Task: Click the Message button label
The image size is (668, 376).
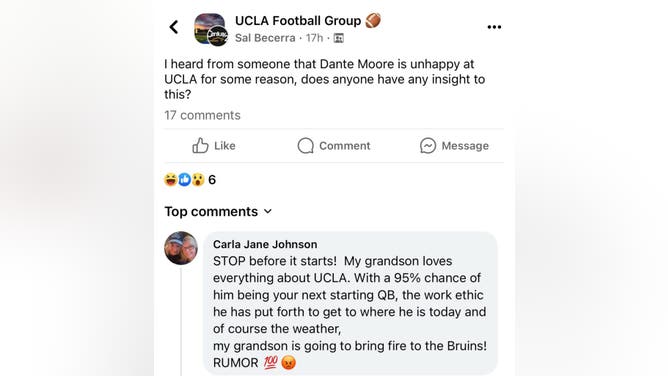Action: [x=465, y=146]
